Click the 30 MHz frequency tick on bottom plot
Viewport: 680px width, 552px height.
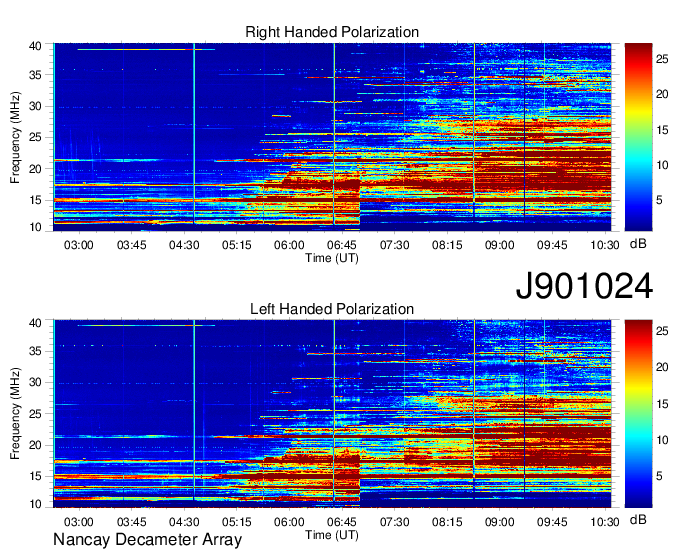pos(36,382)
